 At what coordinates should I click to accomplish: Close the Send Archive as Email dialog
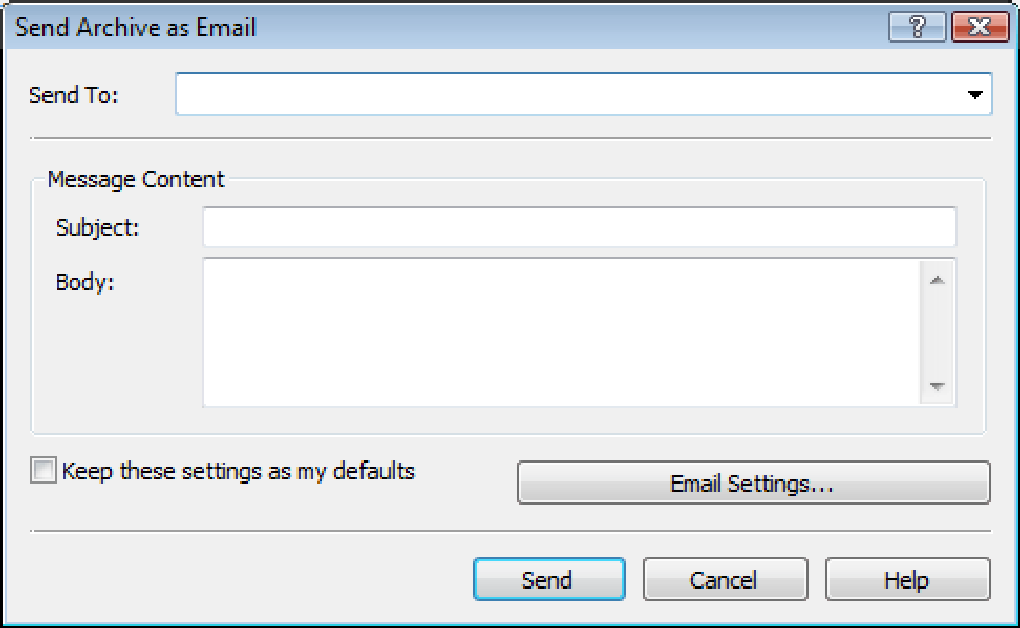coord(979,27)
